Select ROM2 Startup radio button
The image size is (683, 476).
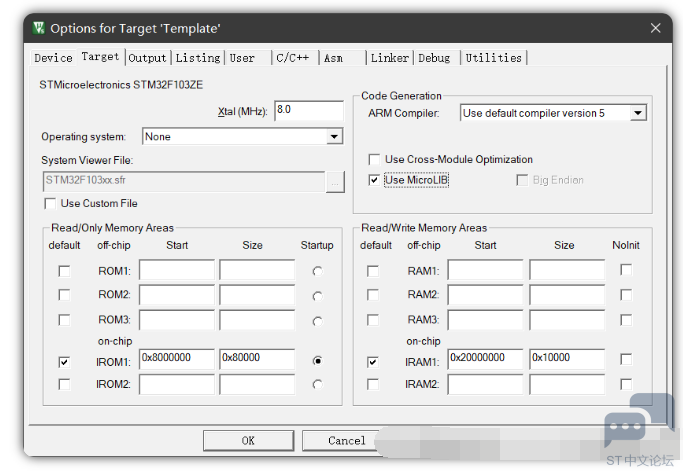tap(318, 296)
